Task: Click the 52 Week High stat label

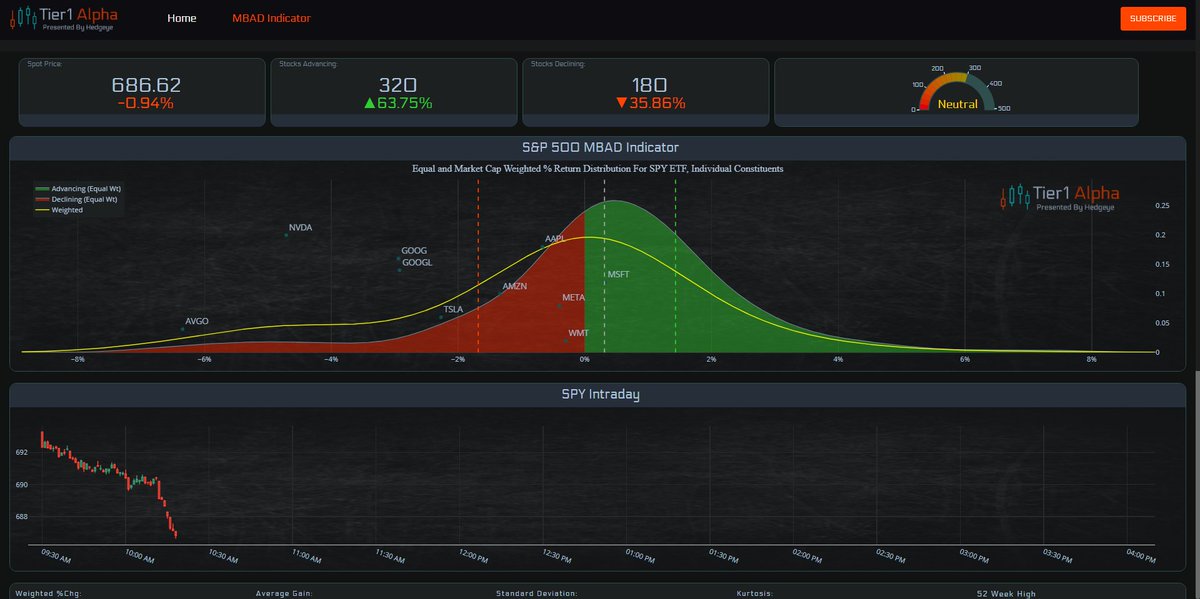Action: tap(1006, 593)
